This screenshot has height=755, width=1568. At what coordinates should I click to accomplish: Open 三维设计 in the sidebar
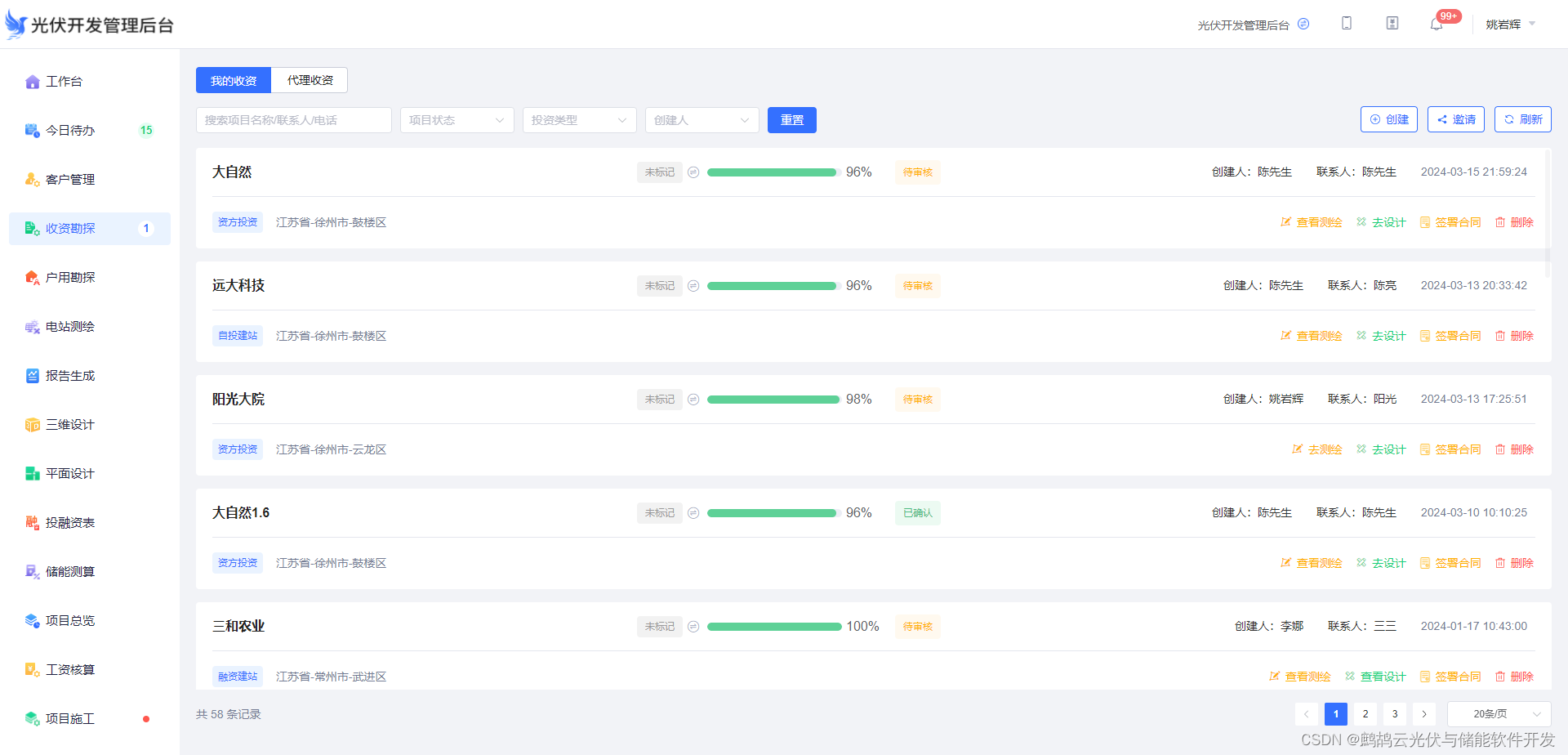point(90,425)
